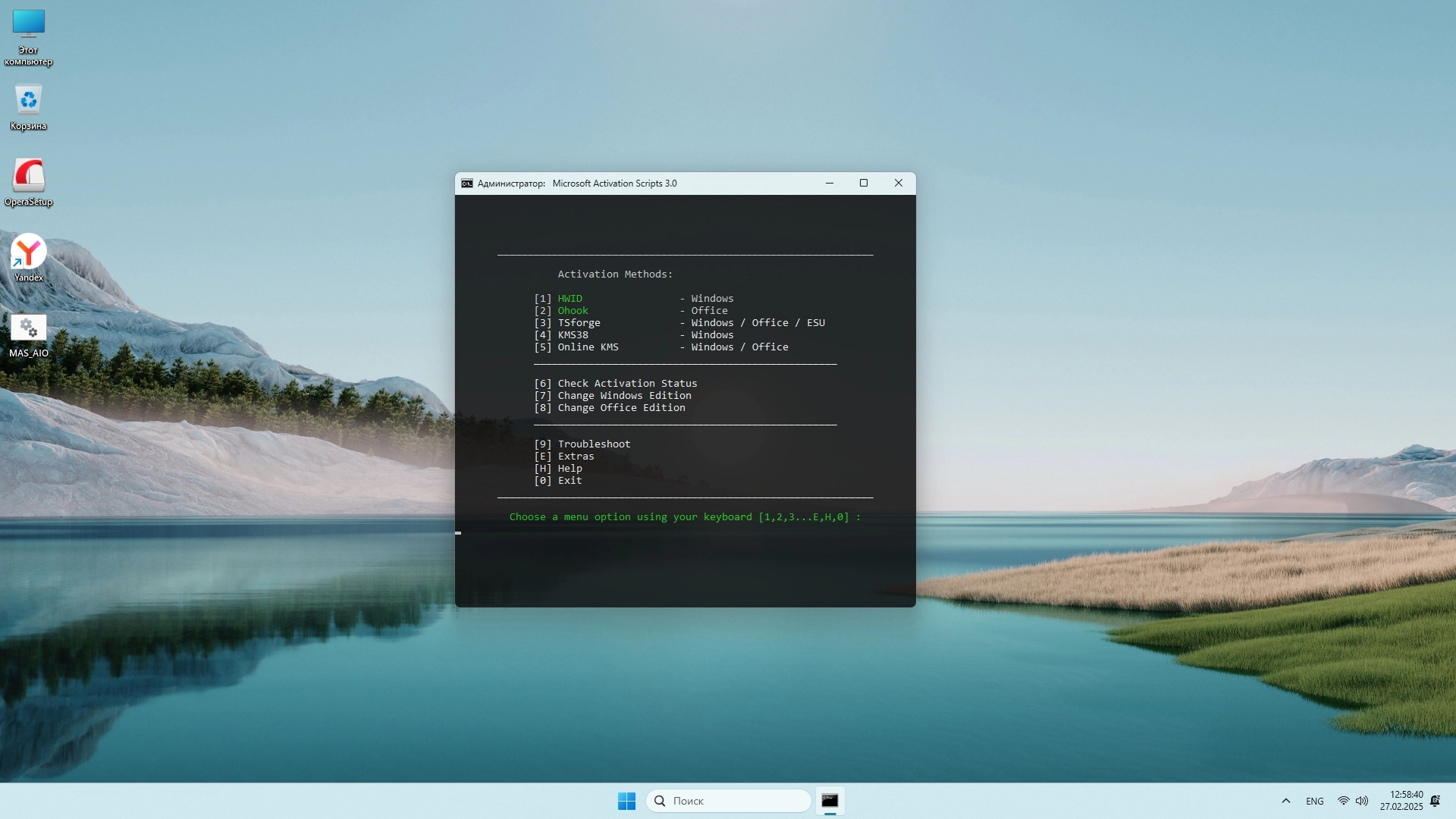Click the Troubleshoot menu line
Viewport: 1456px width, 819px height.
(582, 444)
